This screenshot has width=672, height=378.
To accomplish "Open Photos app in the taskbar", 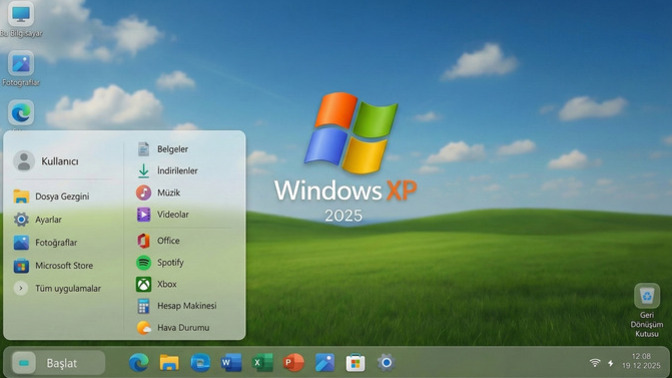I will (325, 363).
